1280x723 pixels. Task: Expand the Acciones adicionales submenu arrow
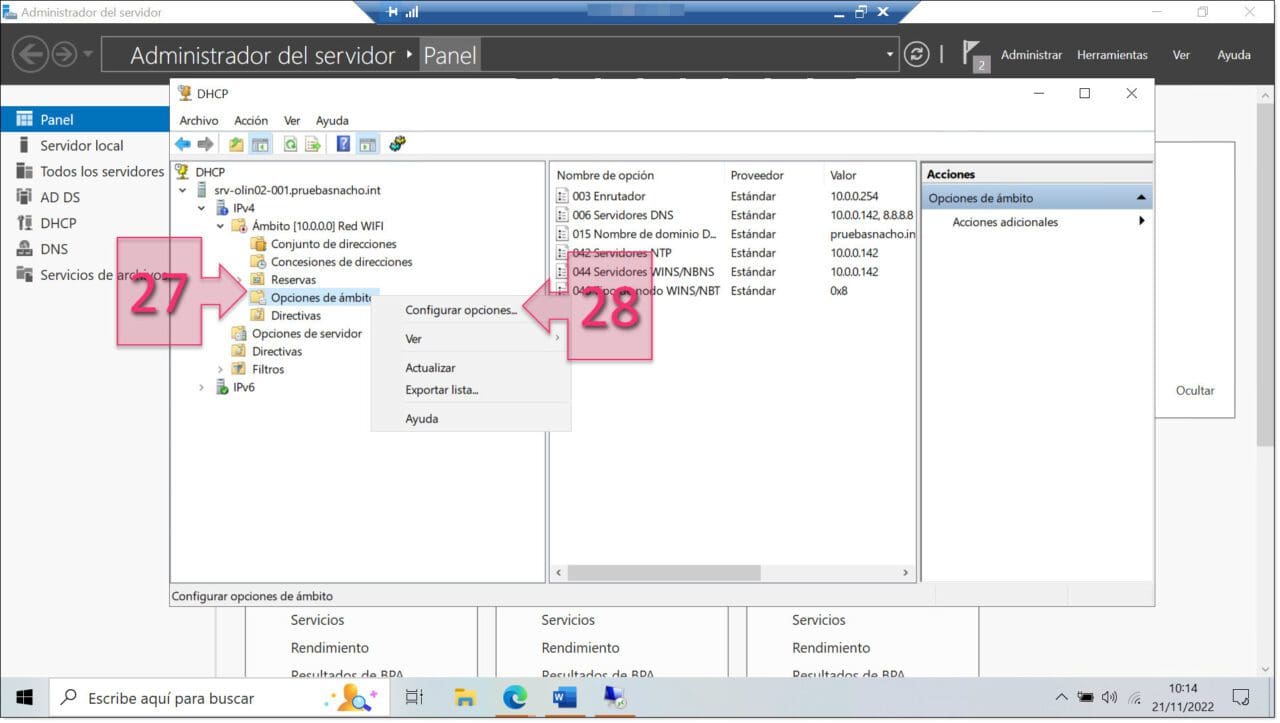(x=1141, y=222)
